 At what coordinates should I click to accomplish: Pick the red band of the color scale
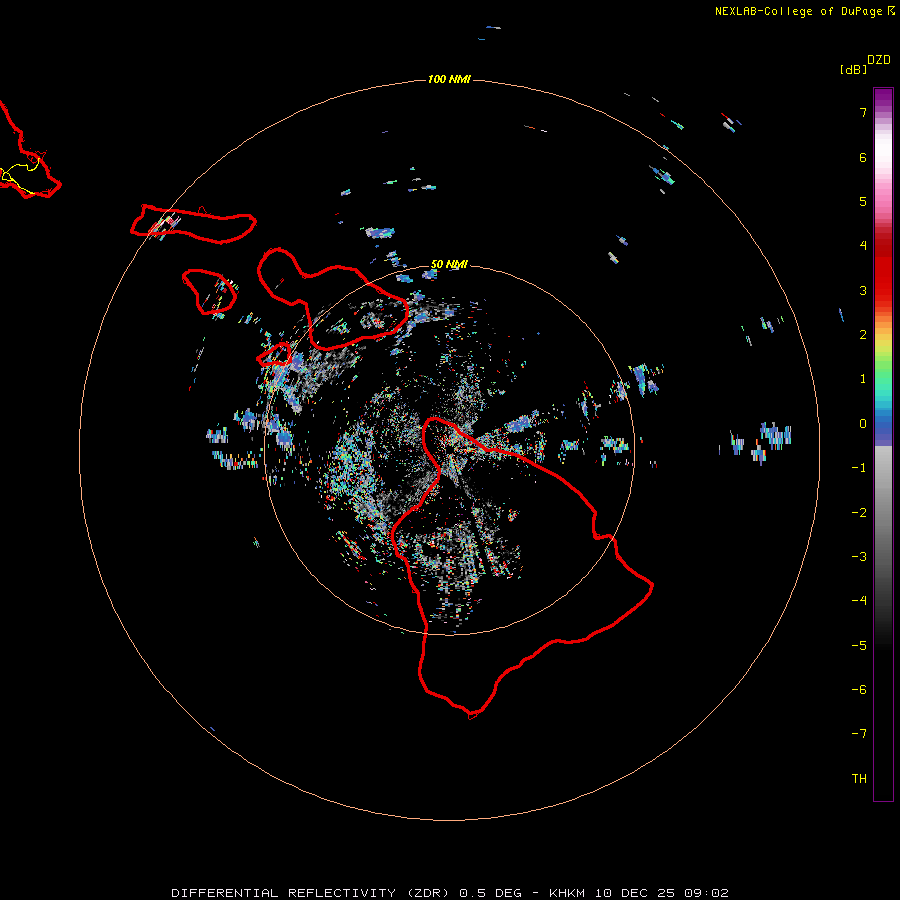pyautogui.click(x=883, y=270)
